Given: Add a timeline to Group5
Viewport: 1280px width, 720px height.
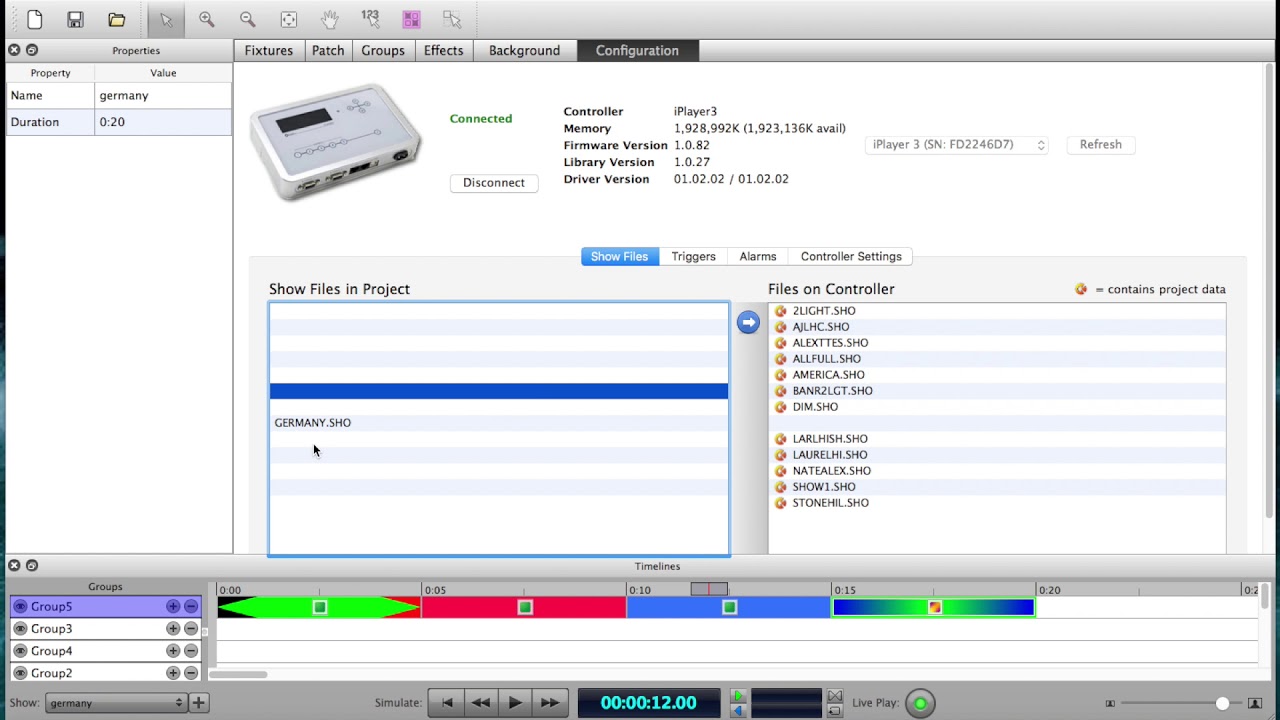Looking at the screenshot, I should pos(173,607).
